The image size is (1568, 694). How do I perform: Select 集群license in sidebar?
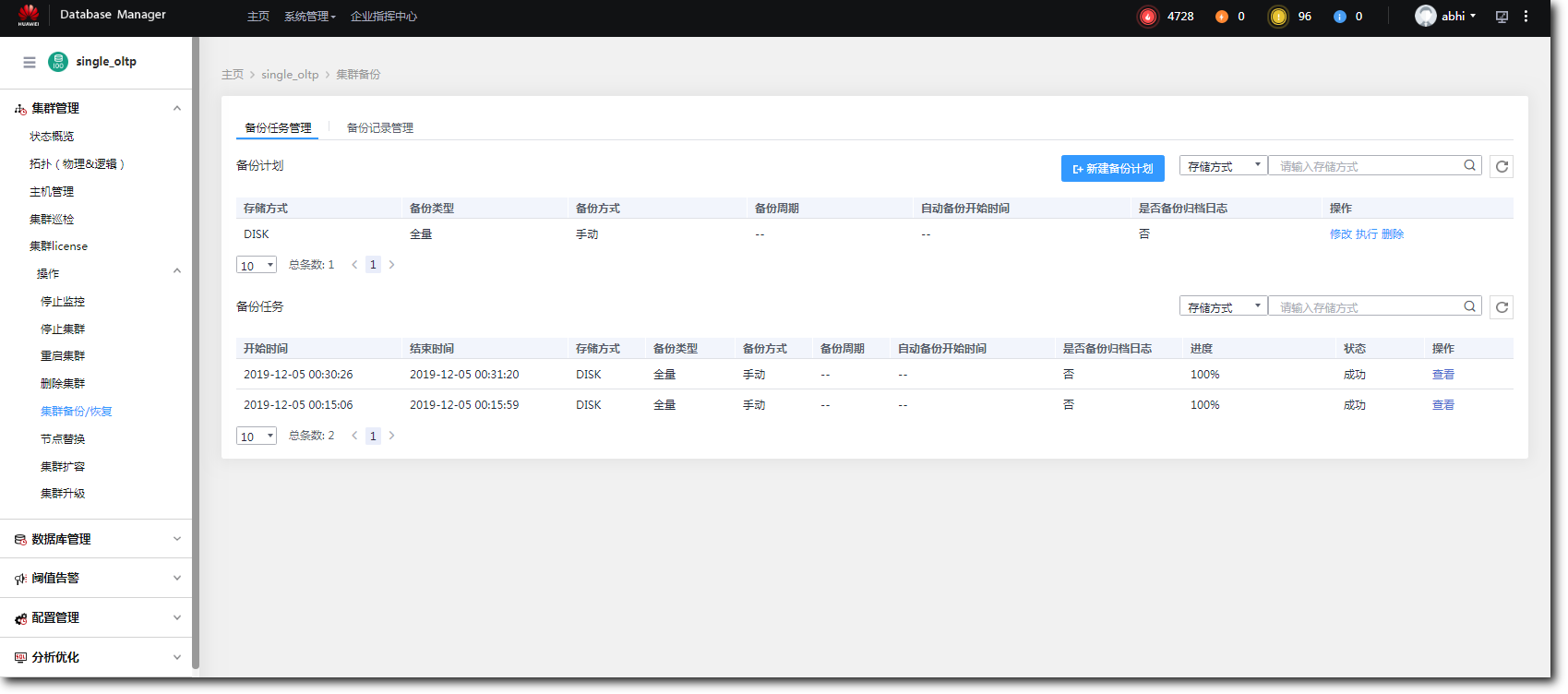point(58,246)
